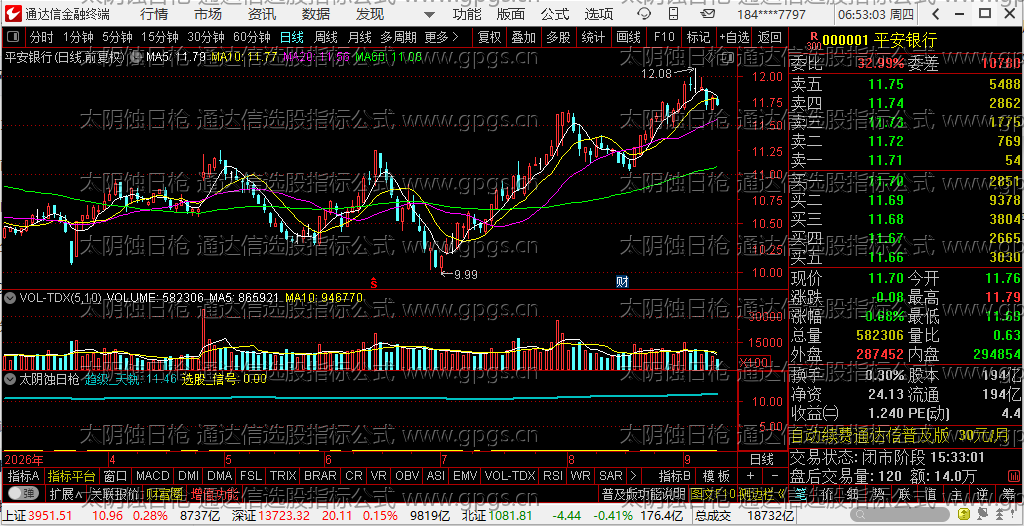The width and height of the screenshot is (1024, 526).
Task: Click the back arrow in title bar
Action: [x=935, y=14]
